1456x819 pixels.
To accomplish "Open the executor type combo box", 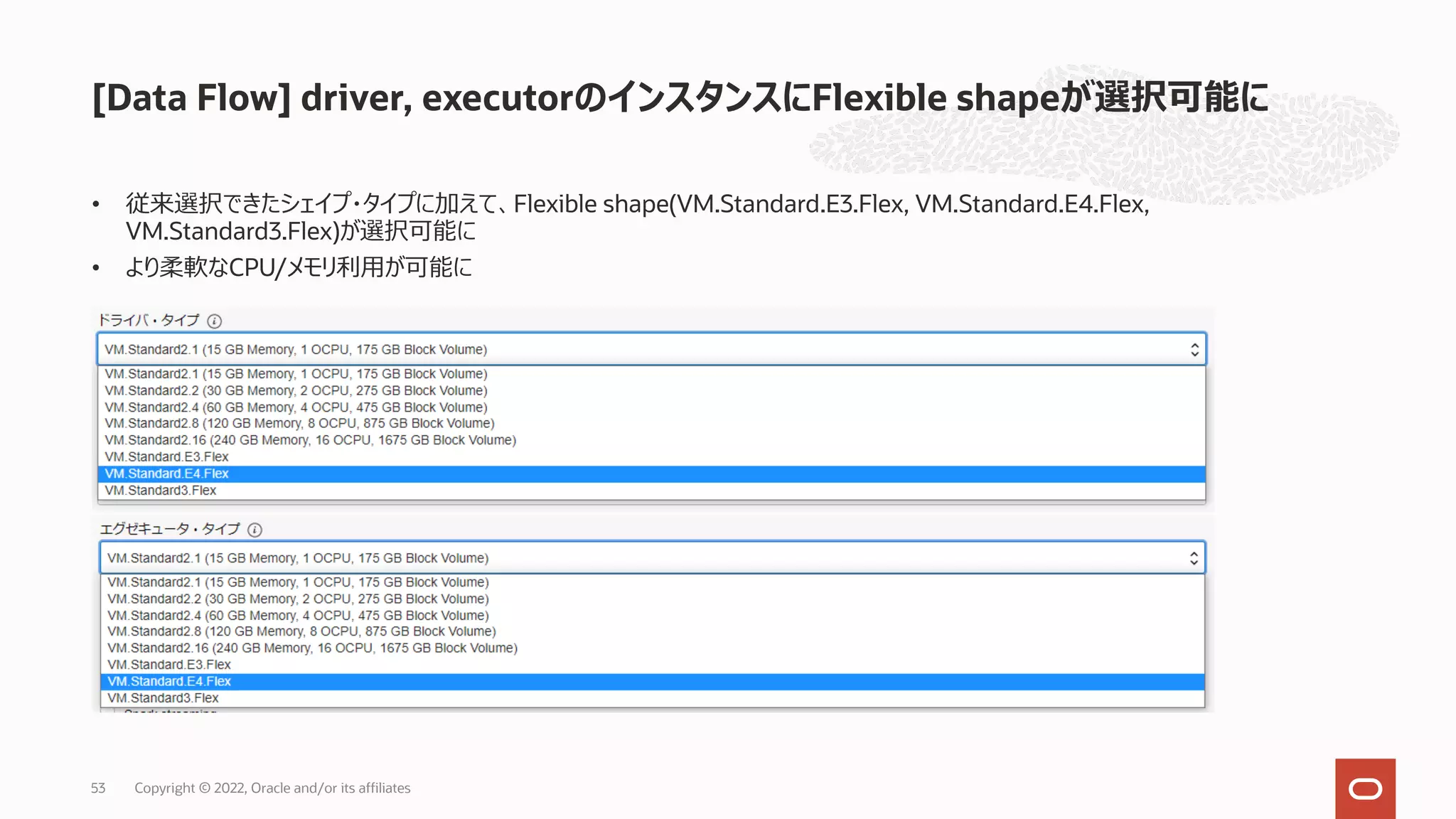I will pos(653,557).
